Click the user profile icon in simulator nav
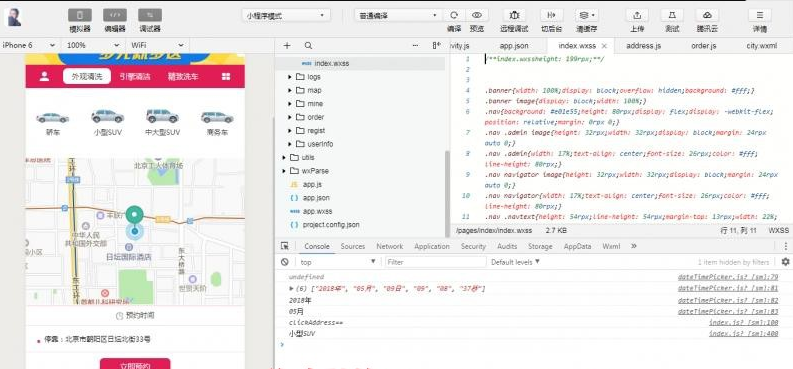Image resolution: width=793 pixels, height=369 pixels. coord(45,76)
